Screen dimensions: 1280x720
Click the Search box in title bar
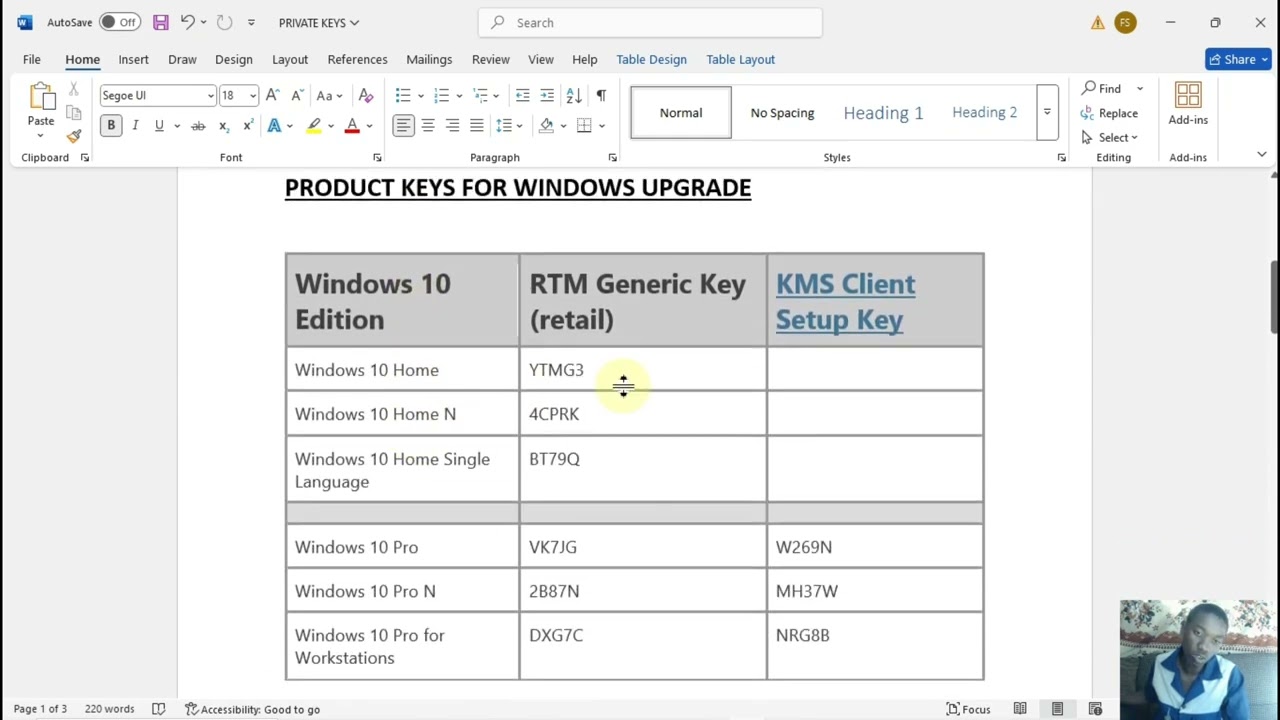click(x=650, y=22)
